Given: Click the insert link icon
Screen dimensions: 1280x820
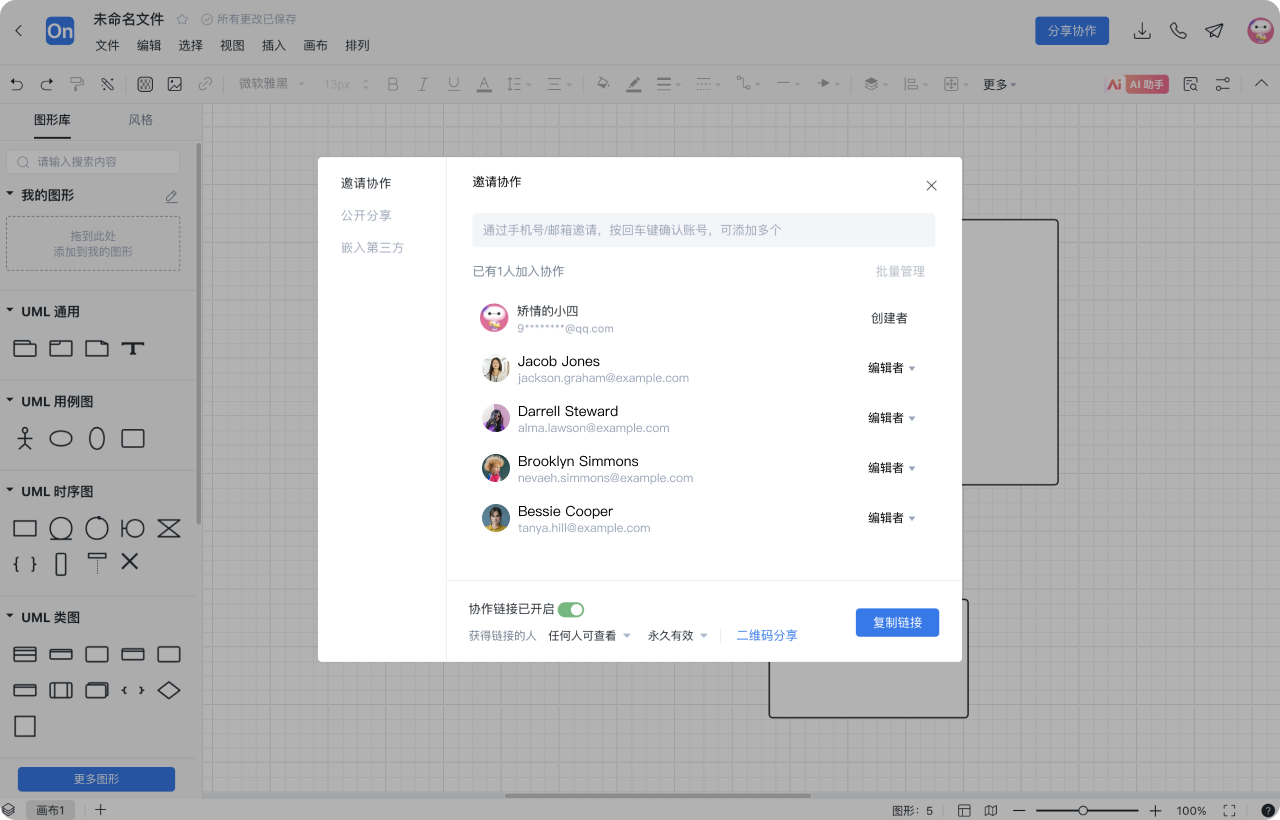Looking at the screenshot, I should click(203, 83).
